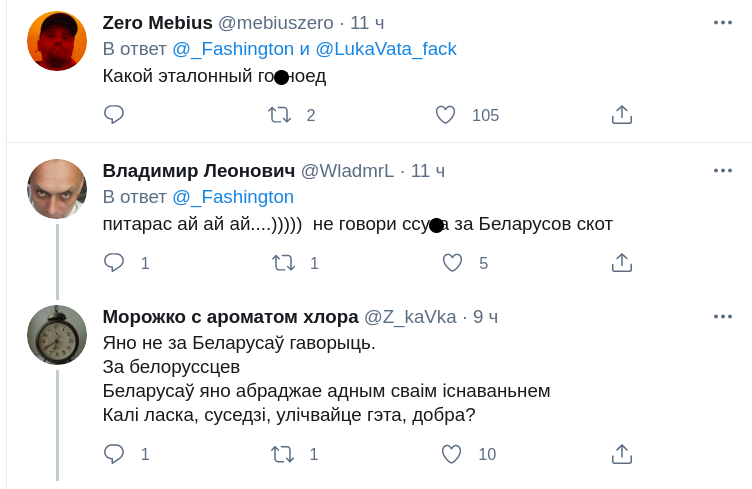The height and width of the screenshot is (489, 752).
Task: Like the tweet by Владимир Леонович
Action: click(452, 263)
